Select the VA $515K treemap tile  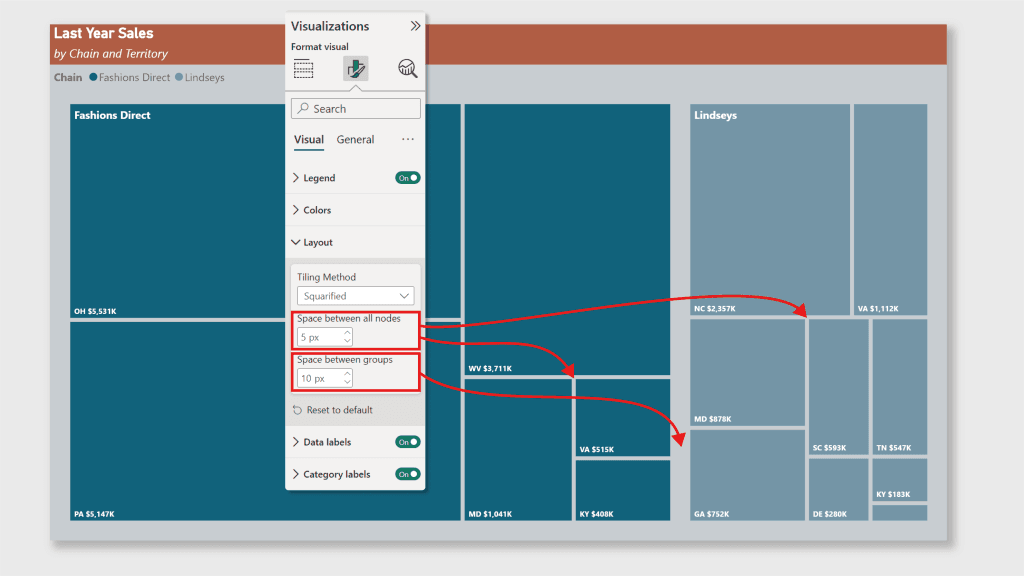pyautogui.click(x=623, y=417)
